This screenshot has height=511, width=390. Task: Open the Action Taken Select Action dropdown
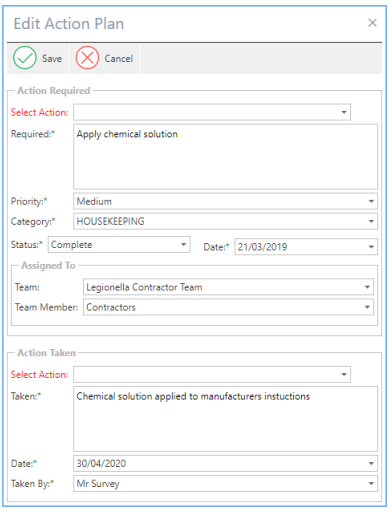[344, 375]
